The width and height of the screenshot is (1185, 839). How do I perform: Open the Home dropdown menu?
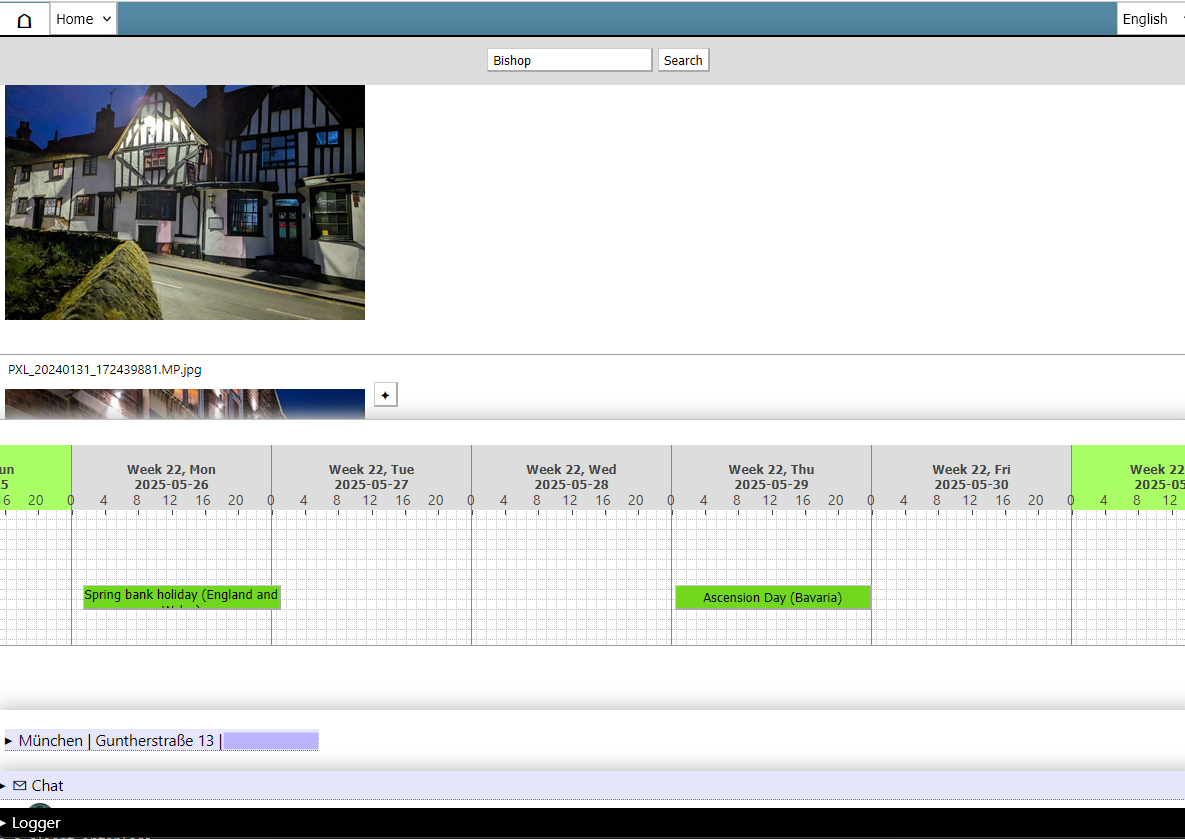click(x=83, y=19)
